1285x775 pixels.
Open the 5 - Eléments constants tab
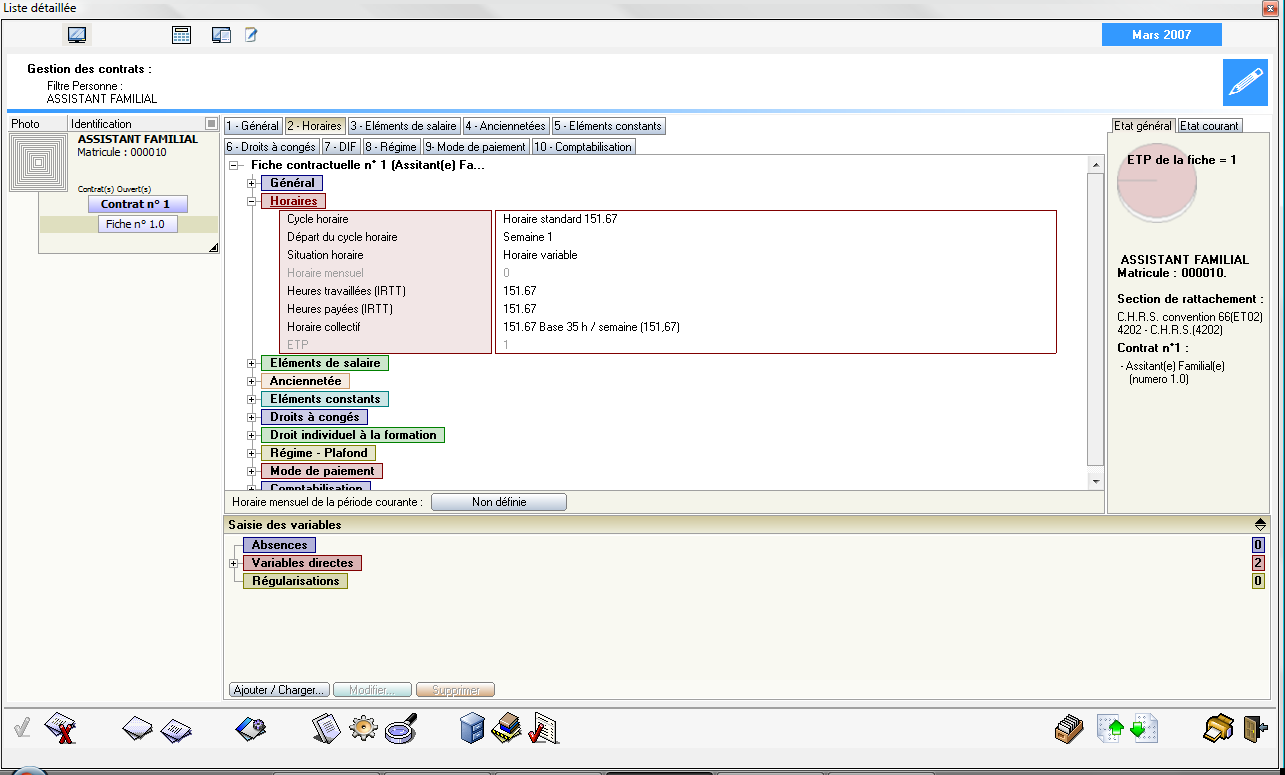608,126
